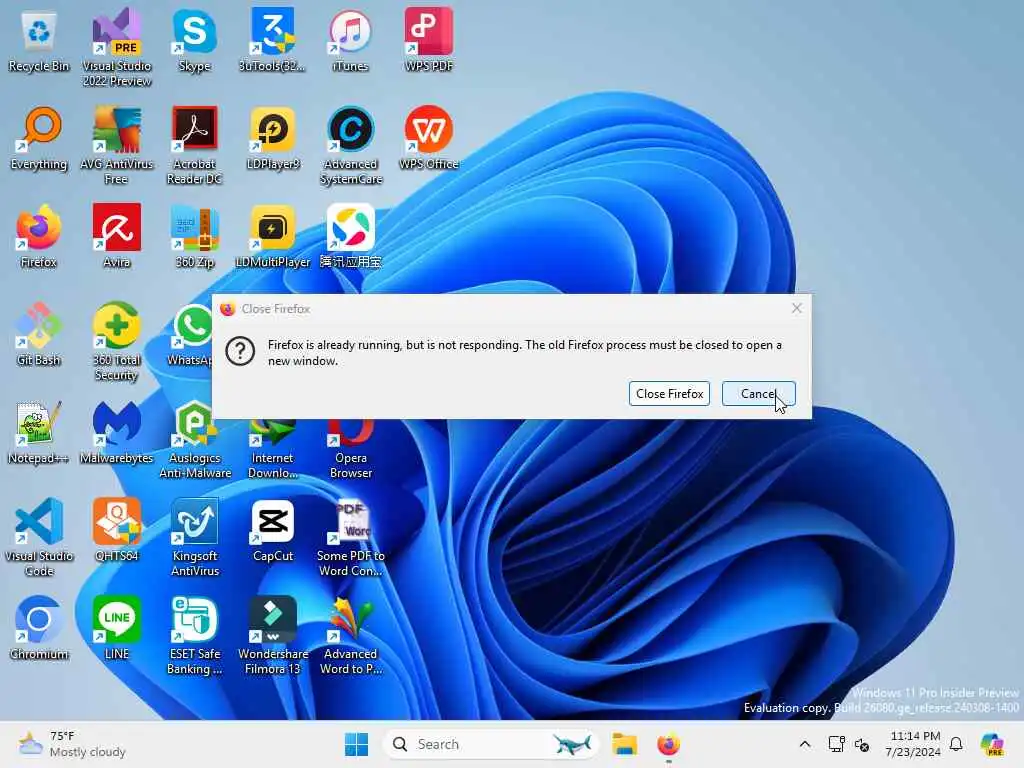This screenshot has height=768, width=1024.
Task: Select the ESET Safe Banking shortcut
Action: click(x=195, y=636)
